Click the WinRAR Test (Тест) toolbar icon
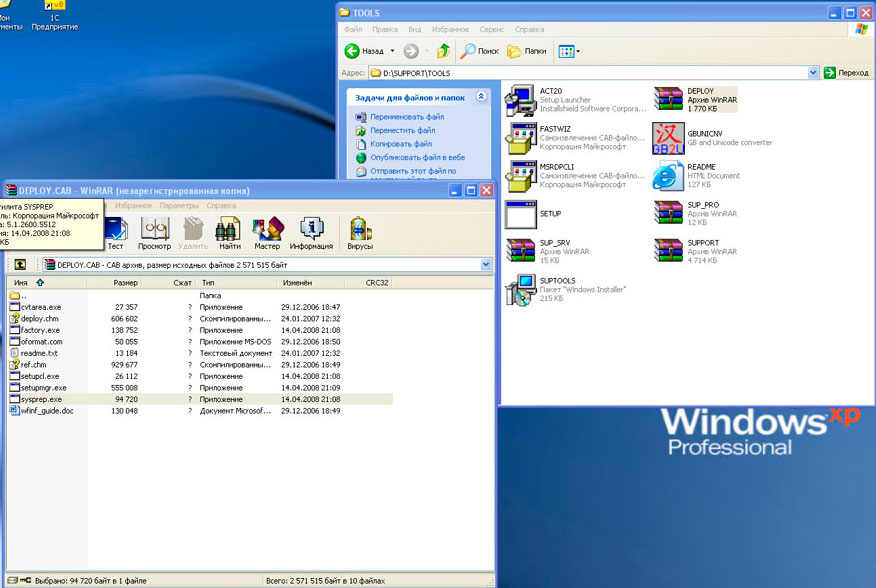The height and width of the screenshot is (588, 876). tap(115, 232)
